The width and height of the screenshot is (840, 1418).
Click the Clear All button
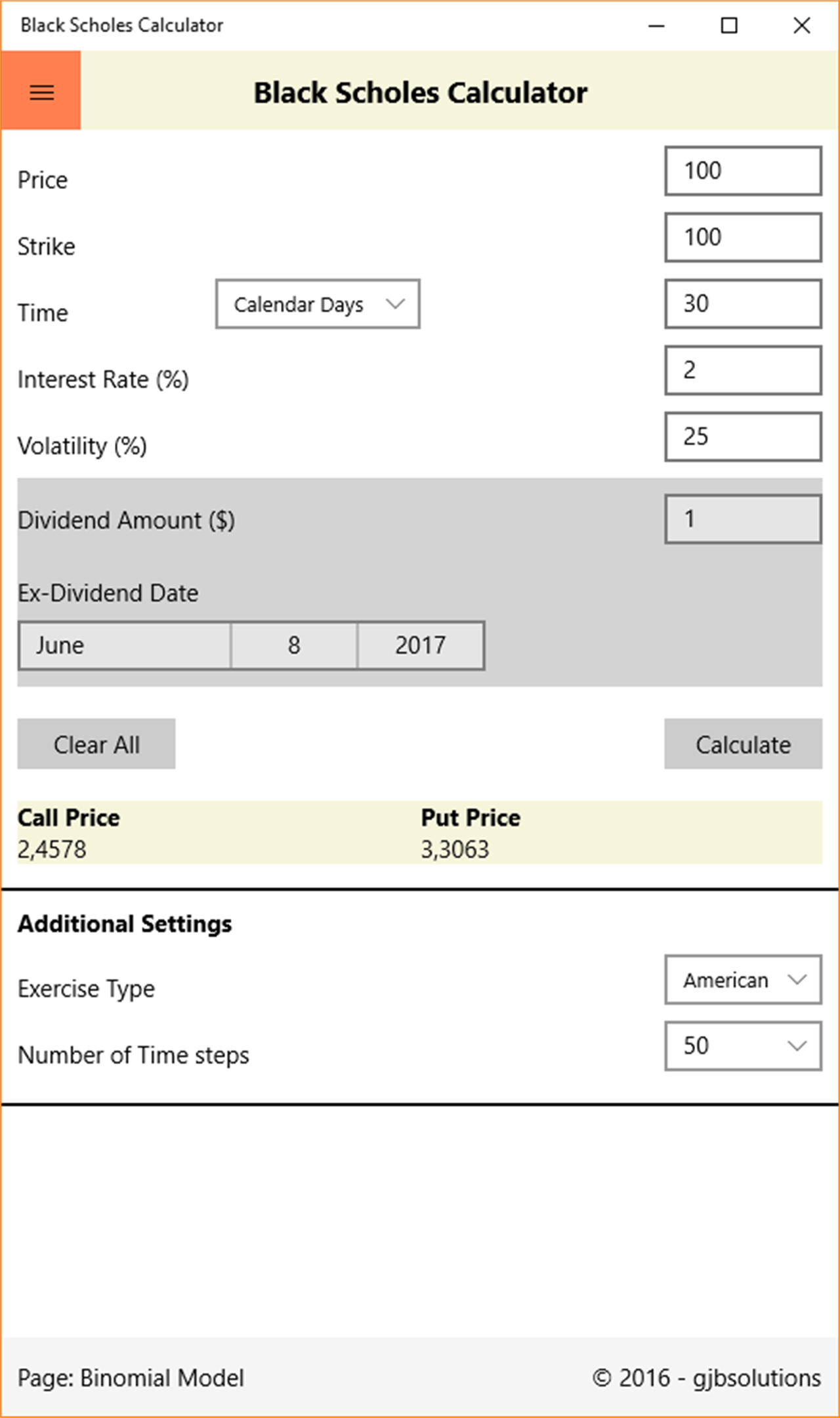[x=96, y=744]
